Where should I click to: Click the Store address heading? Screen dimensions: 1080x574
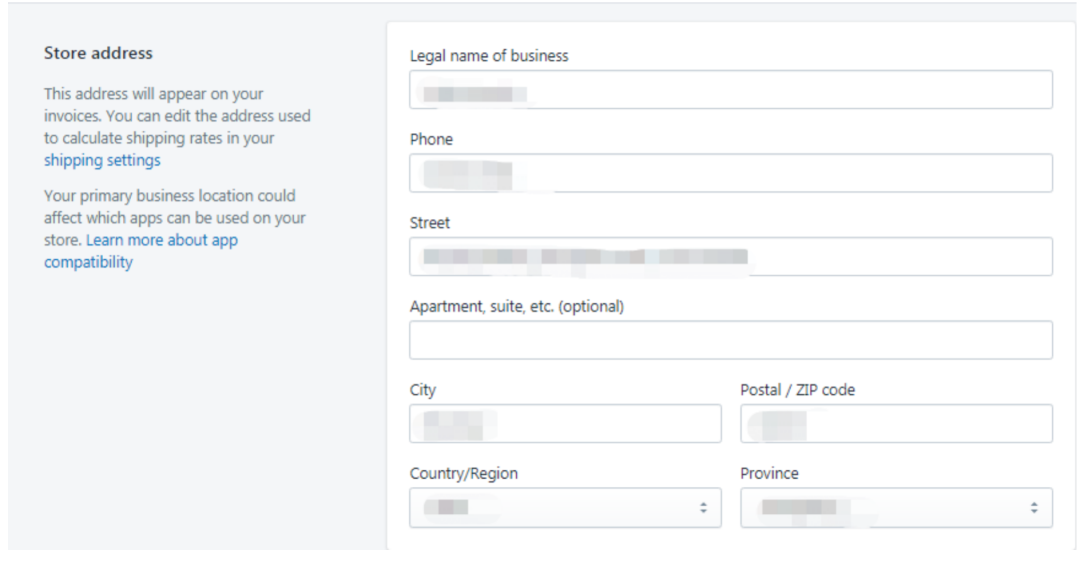[98, 53]
